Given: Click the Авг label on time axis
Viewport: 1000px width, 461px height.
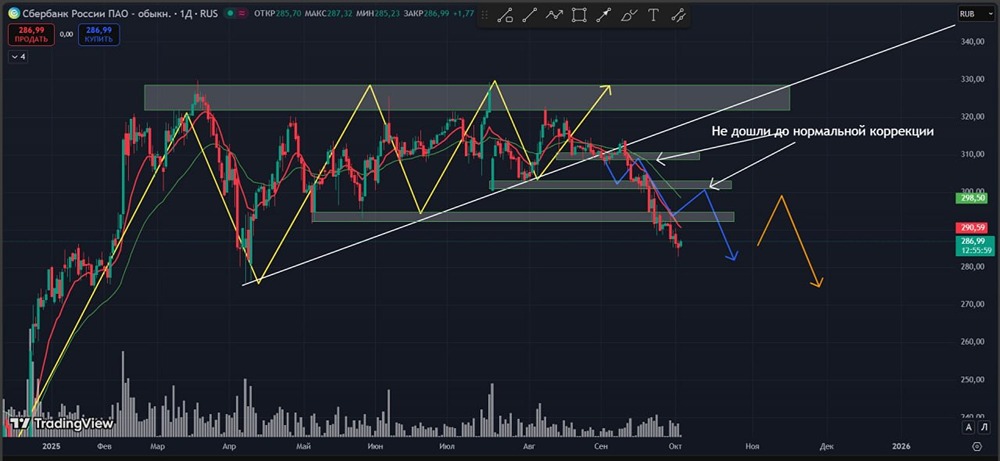Looking at the screenshot, I should 528,446.
